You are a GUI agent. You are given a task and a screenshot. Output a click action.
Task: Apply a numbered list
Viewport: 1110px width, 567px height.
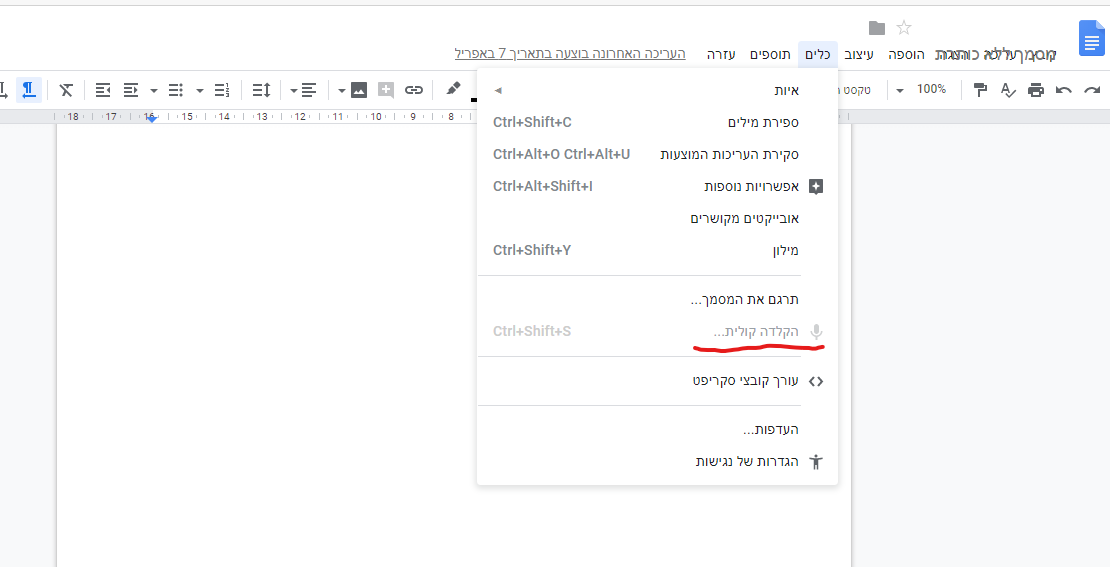point(222,90)
